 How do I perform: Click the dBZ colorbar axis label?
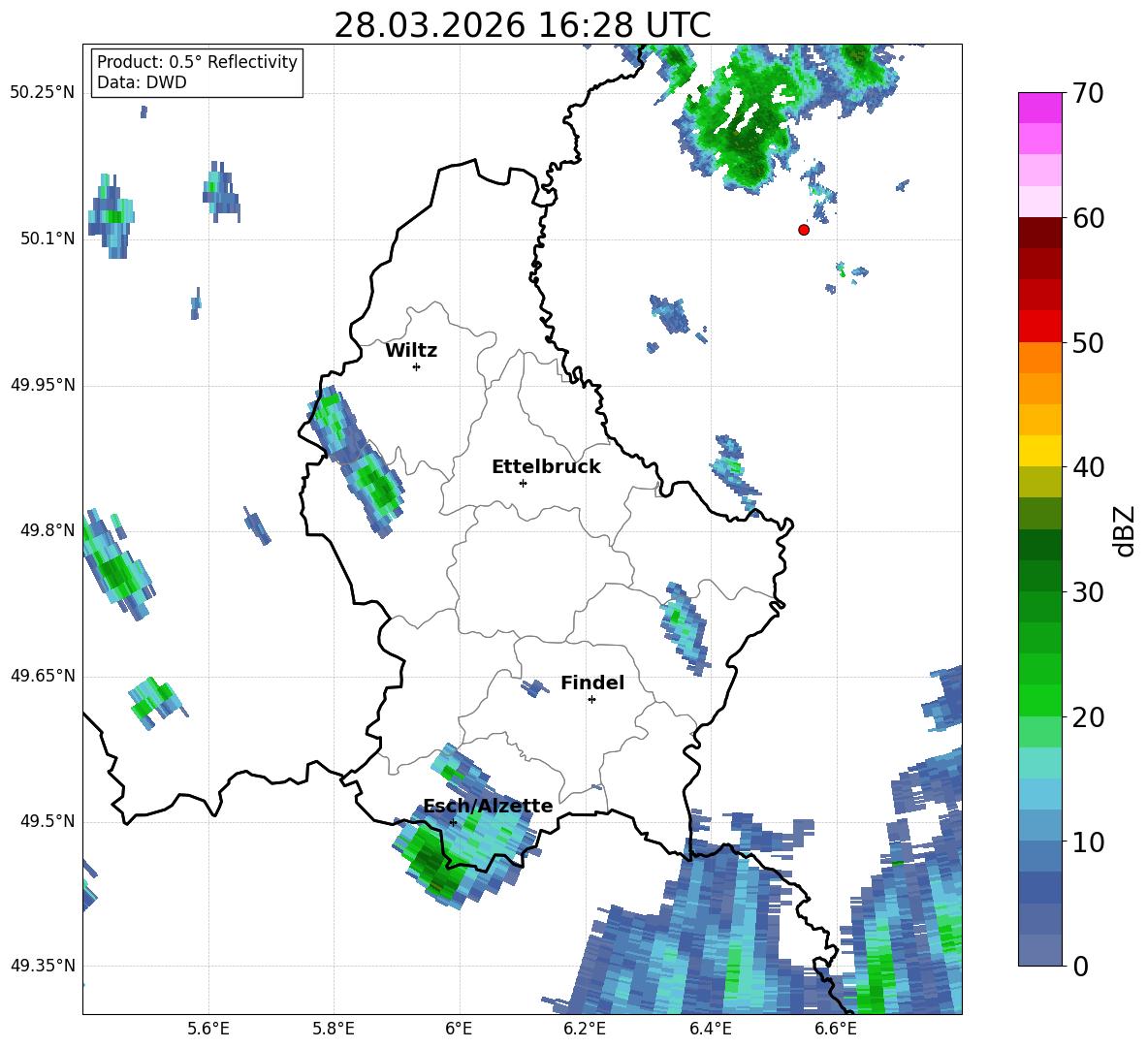(x=1126, y=531)
